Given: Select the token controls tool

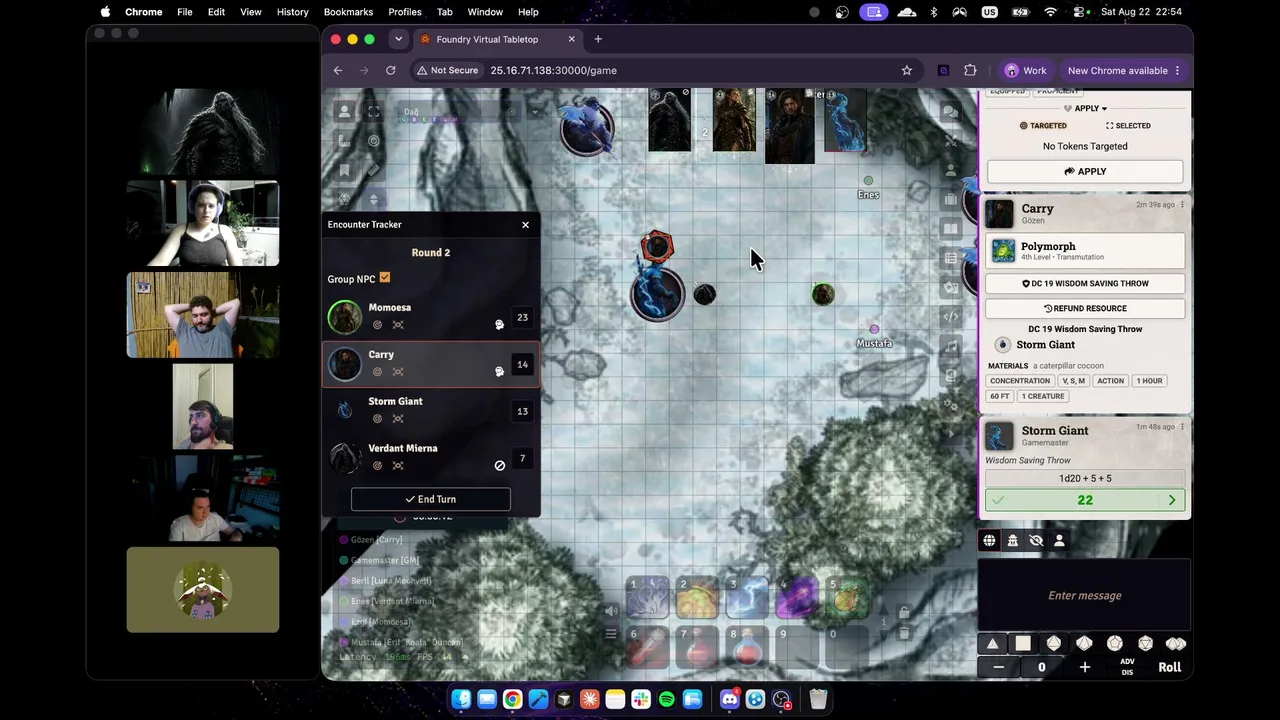Looking at the screenshot, I should click(x=345, y=112).
